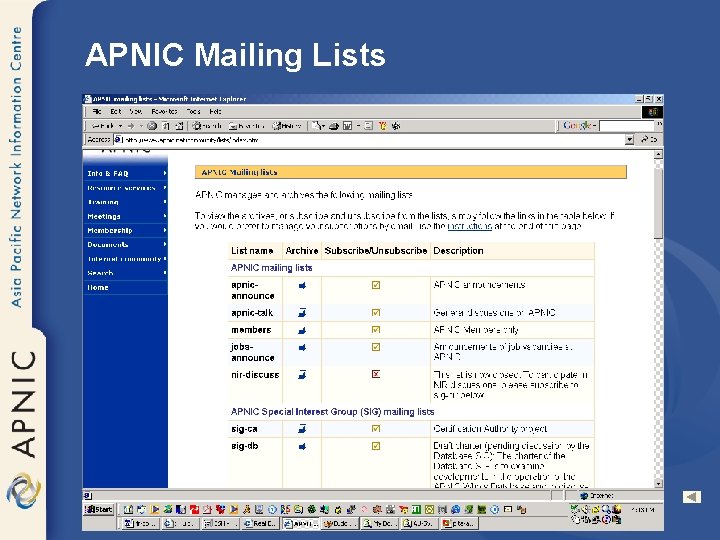The height and width of the screenshot is (540, 720).
Task: Click the slide's back arrow button
Action: 692,496
